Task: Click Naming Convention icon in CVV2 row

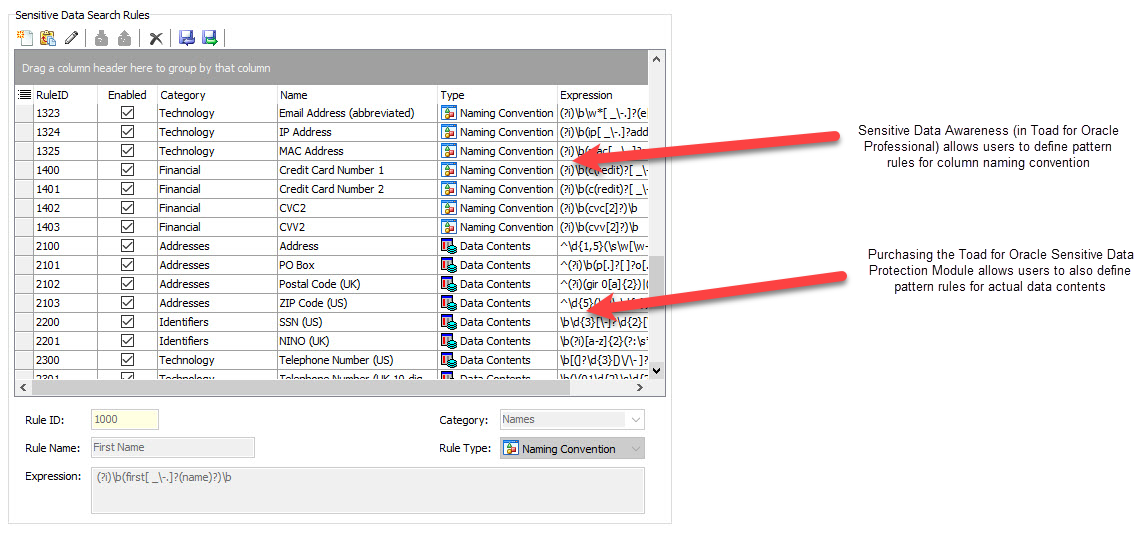Action: pyautogui.click(x=449, y=227)
